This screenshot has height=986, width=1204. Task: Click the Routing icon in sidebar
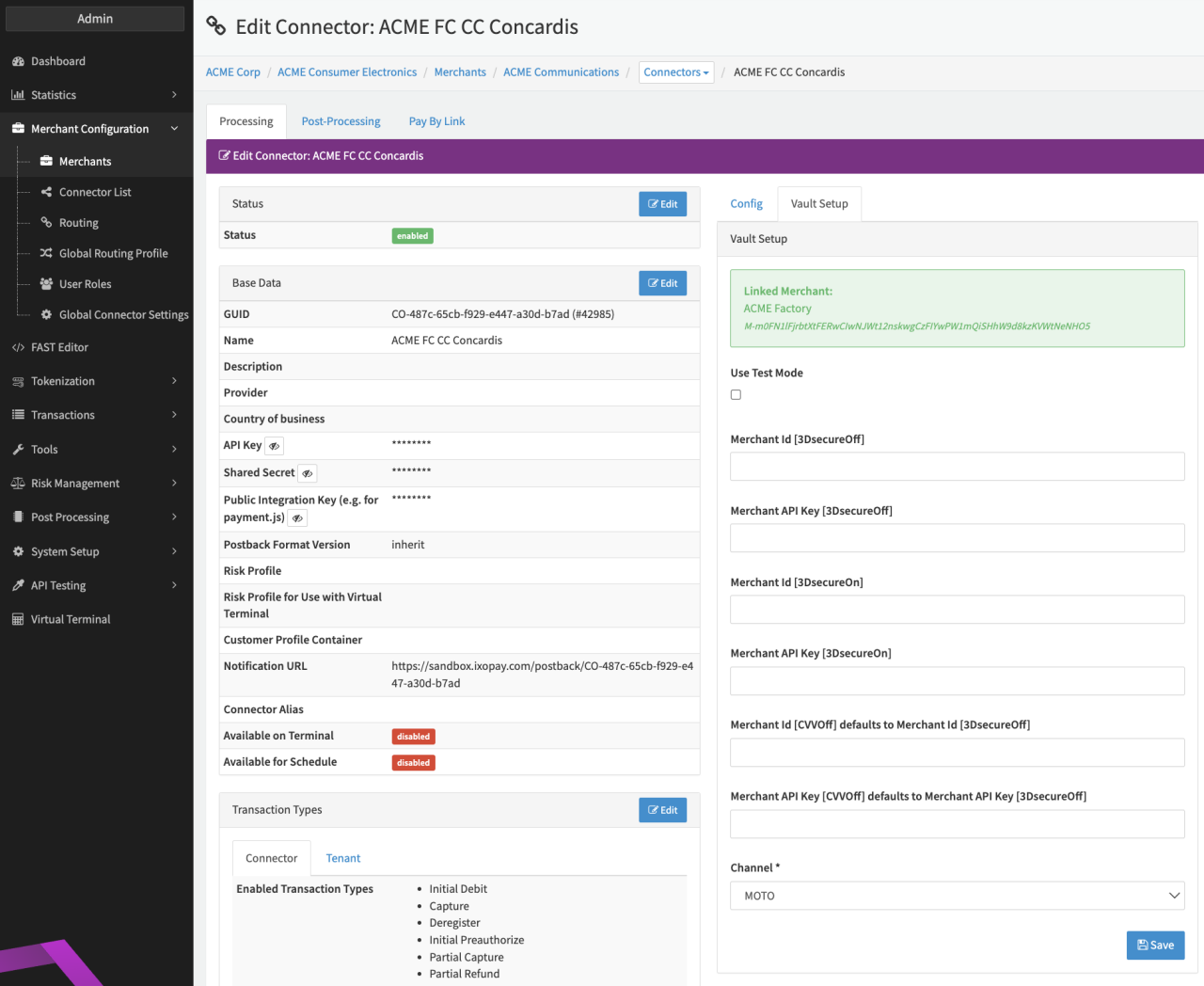tap(46, 223)
